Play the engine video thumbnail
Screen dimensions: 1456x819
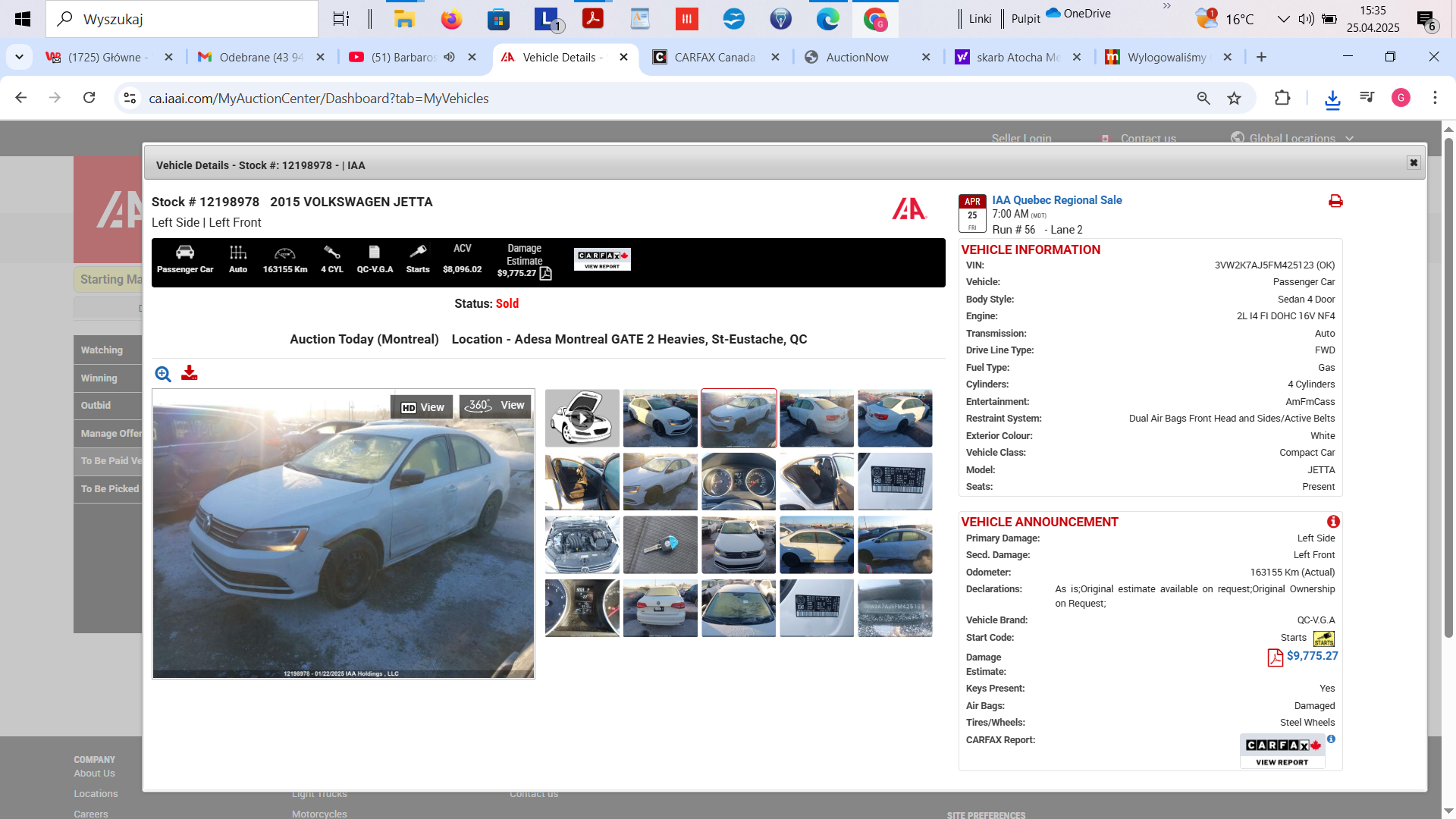pos(582,419)
